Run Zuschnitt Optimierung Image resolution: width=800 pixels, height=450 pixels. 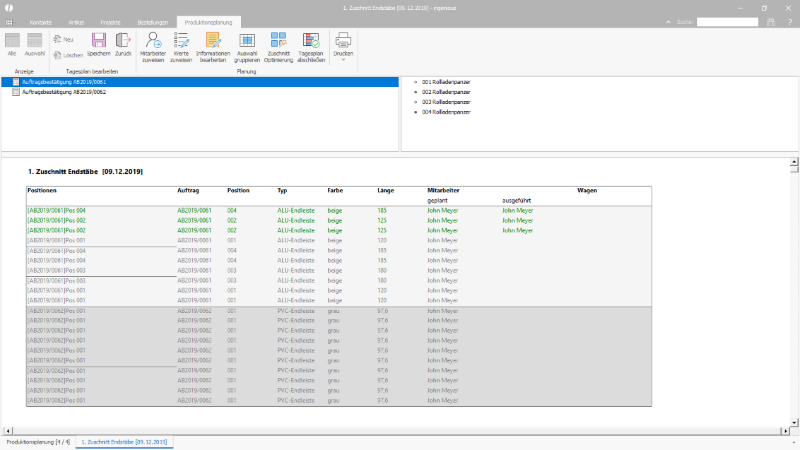pyautogui.click(x=279, y=47)
